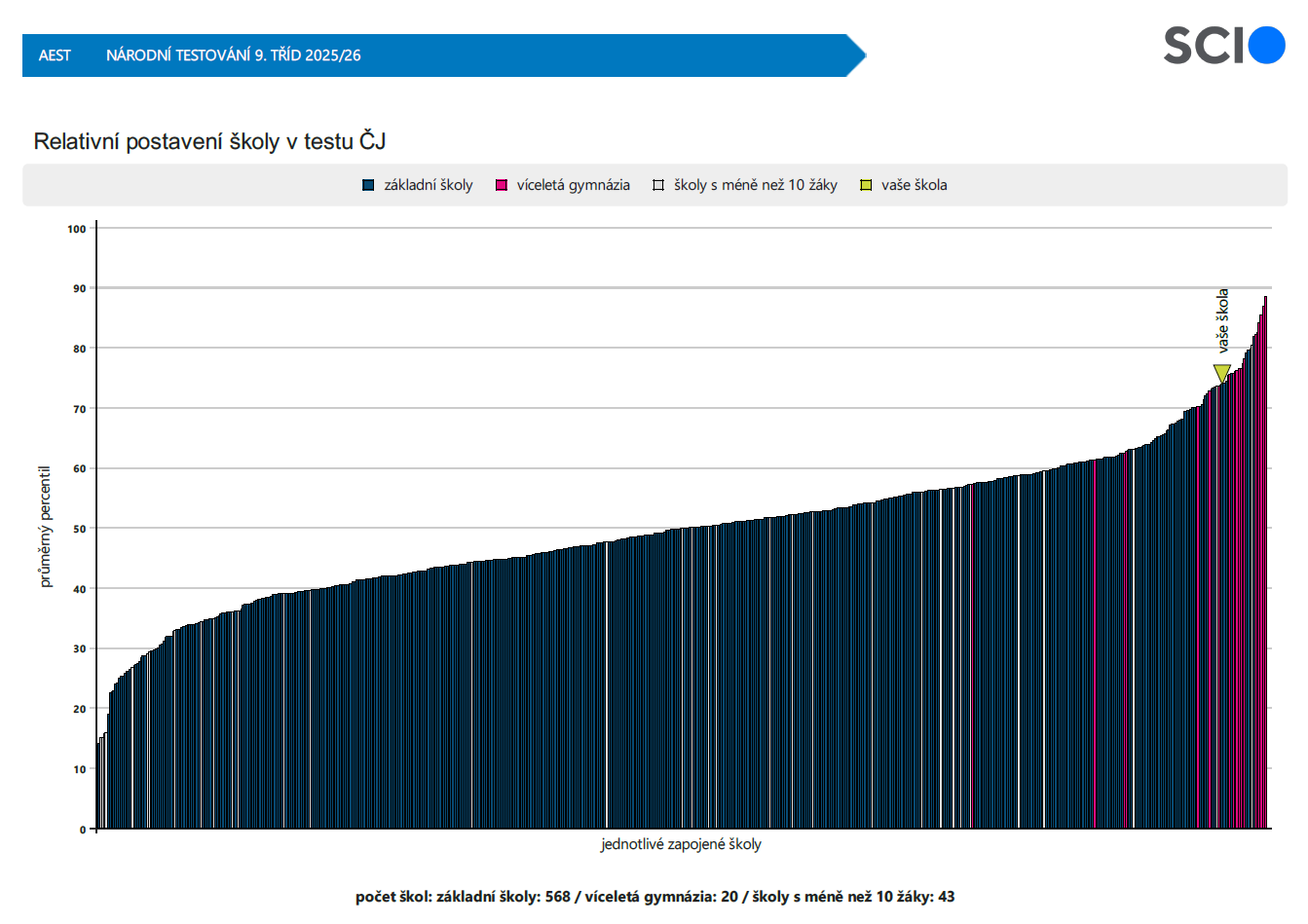
Task: Click the 'průměrný percentil' y-axis title
Action: [x=45, y=527]
